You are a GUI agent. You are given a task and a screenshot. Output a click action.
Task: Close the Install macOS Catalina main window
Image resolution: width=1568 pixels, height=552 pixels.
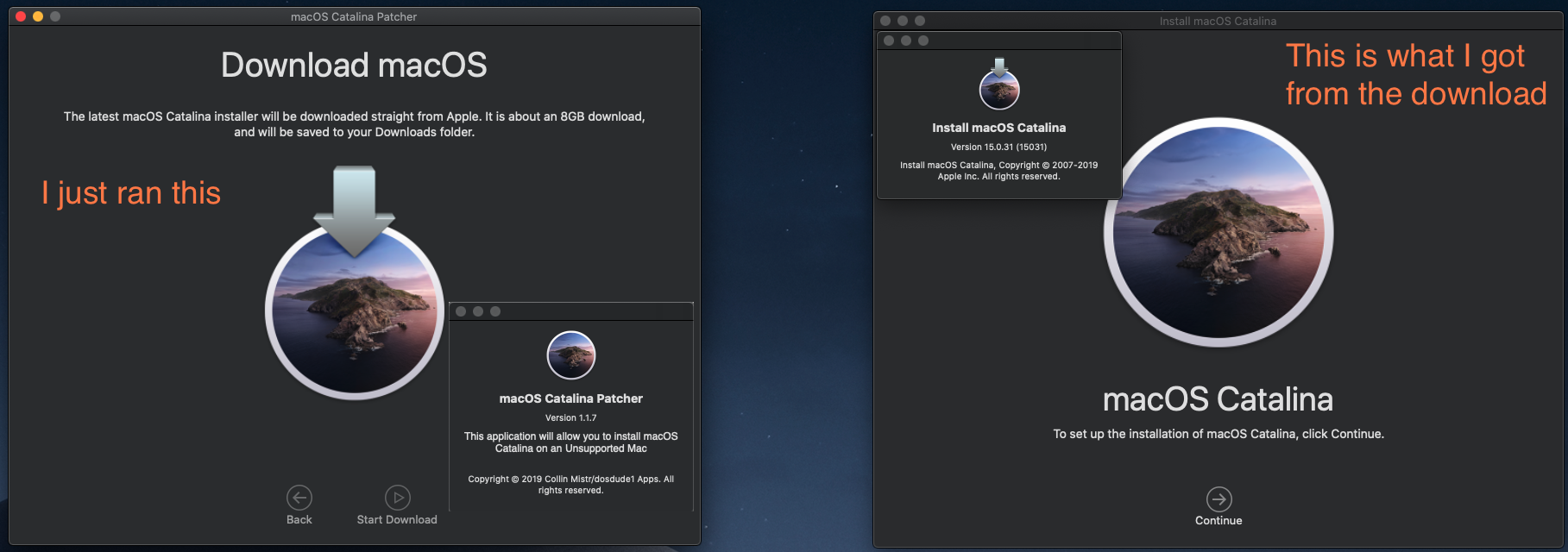pyautogui.click(x=885, y=21)
